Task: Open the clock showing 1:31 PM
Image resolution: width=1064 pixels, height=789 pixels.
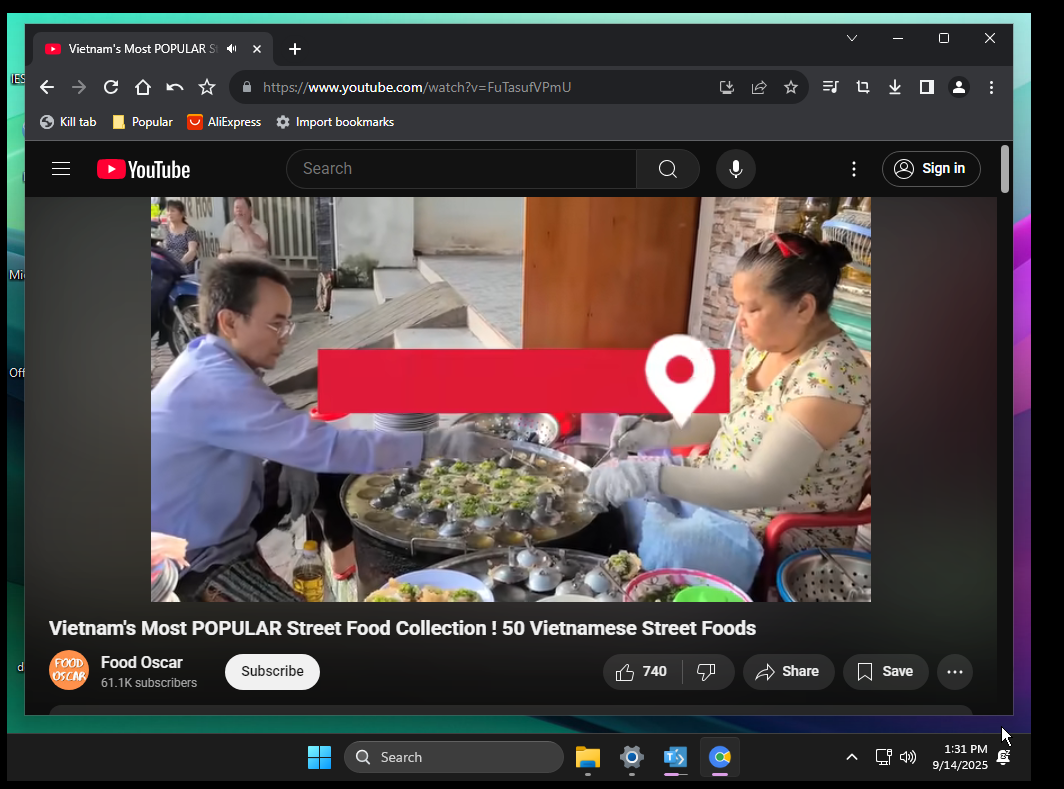Action: click(960, 757)
